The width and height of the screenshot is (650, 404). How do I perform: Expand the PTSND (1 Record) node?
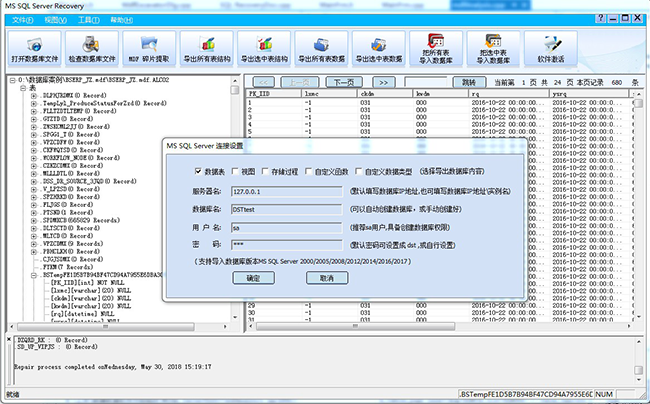34,213
